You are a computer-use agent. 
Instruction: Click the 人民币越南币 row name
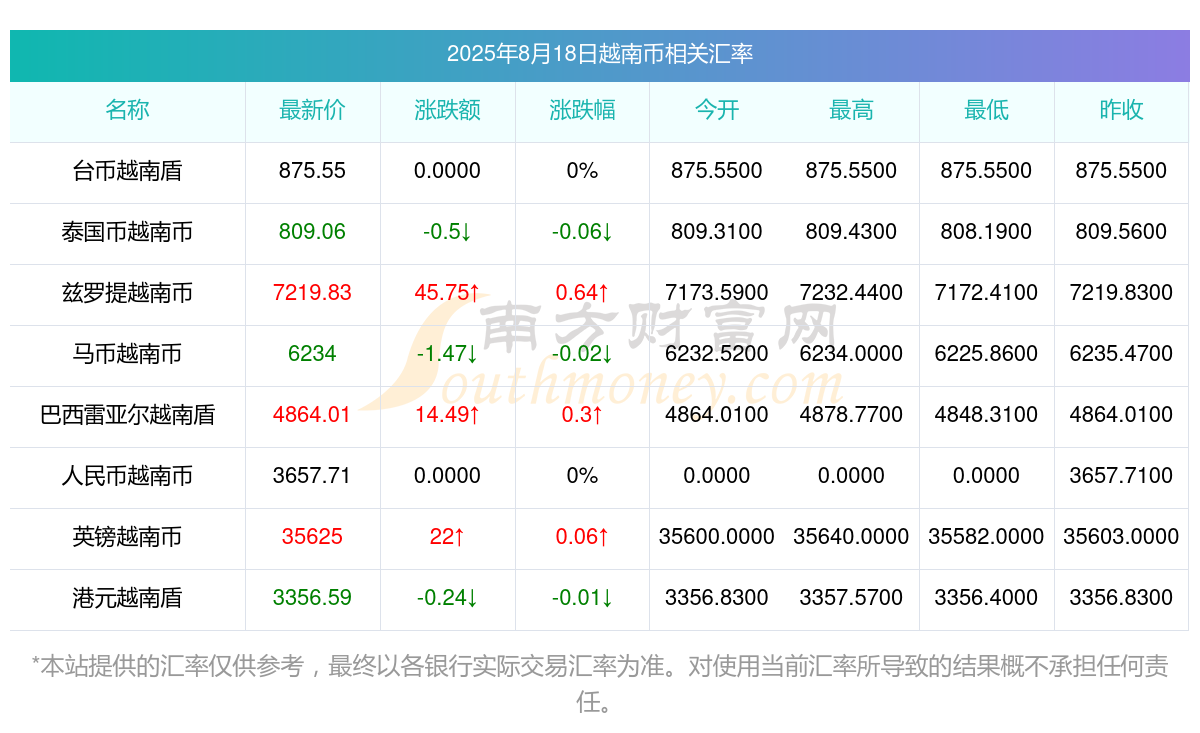pyautogui.click(x=127, y=476)
